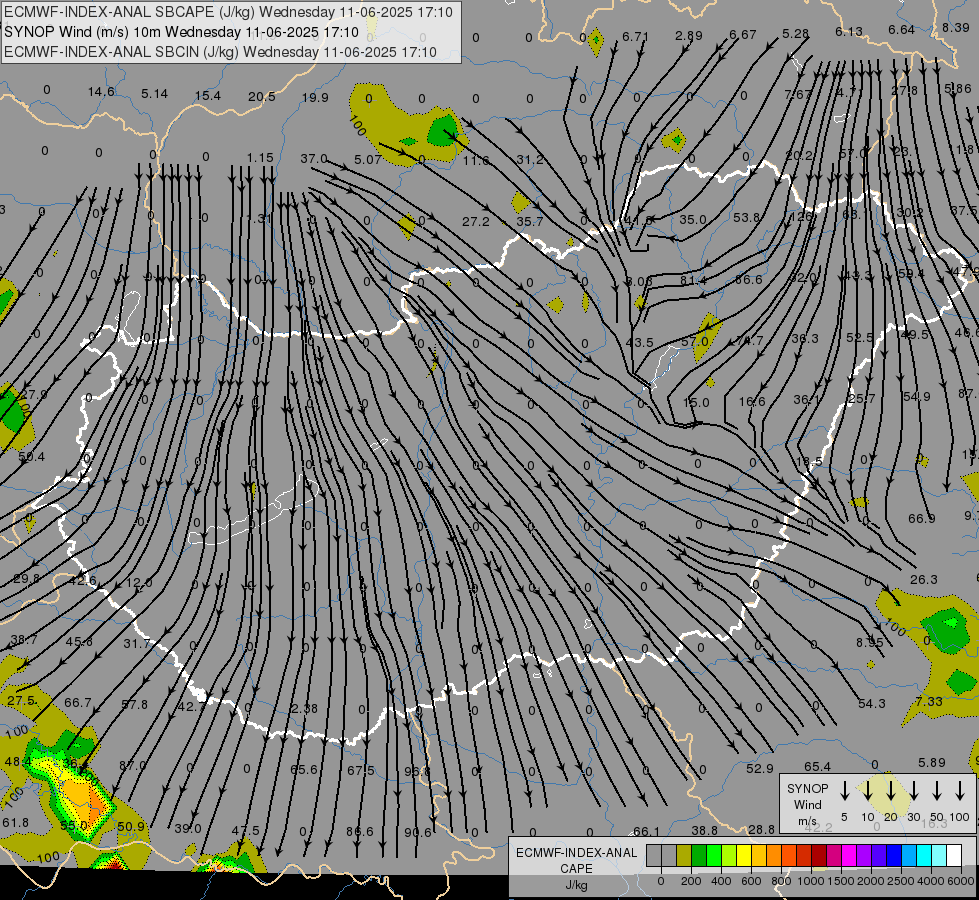Viewport: 979px width, 900px height.
Task: Click the 6.71 value near the top
Action: pos(636,36)
